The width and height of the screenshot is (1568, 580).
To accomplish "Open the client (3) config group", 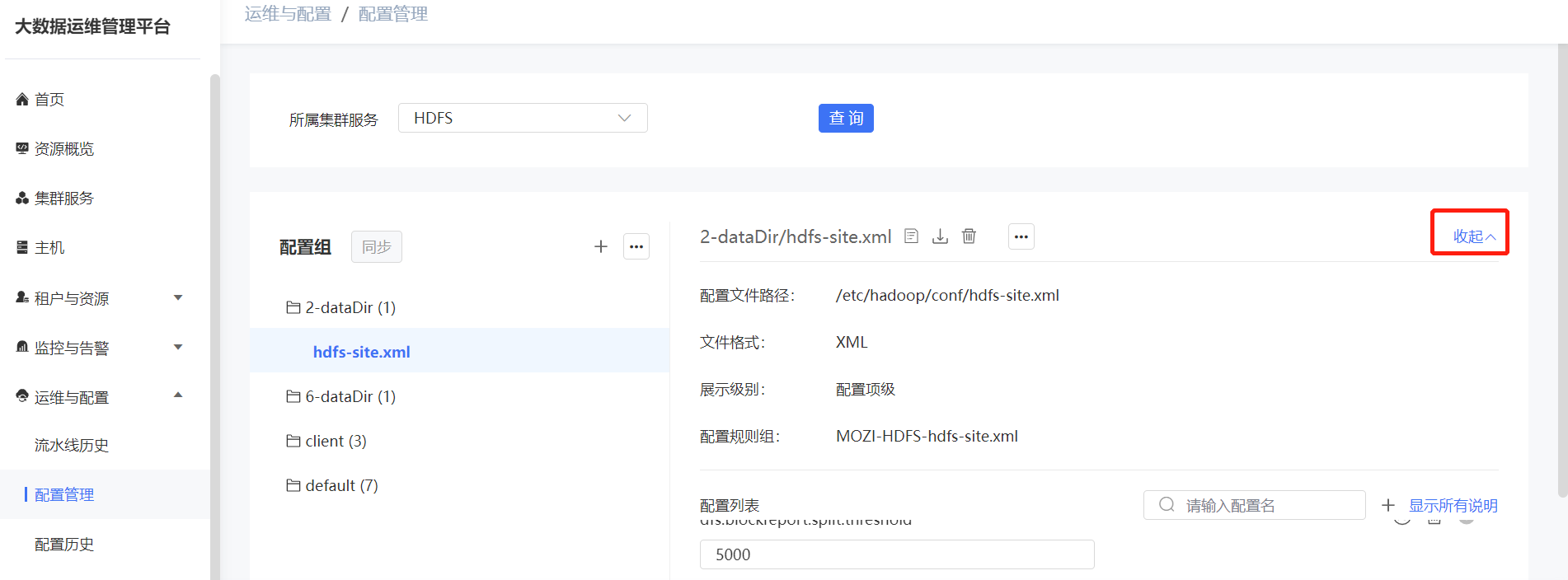I will click(x=326, y=441).
